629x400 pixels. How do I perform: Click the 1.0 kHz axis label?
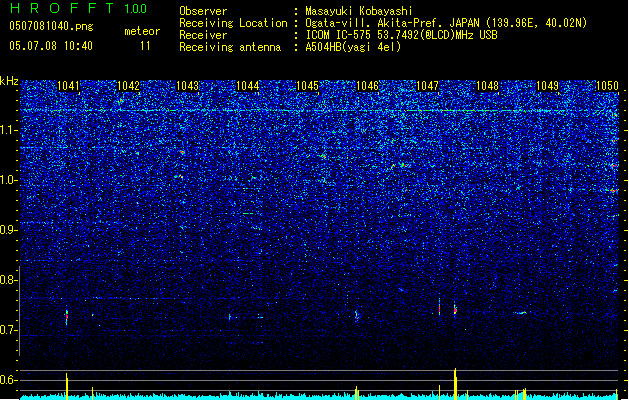point(9,180)
